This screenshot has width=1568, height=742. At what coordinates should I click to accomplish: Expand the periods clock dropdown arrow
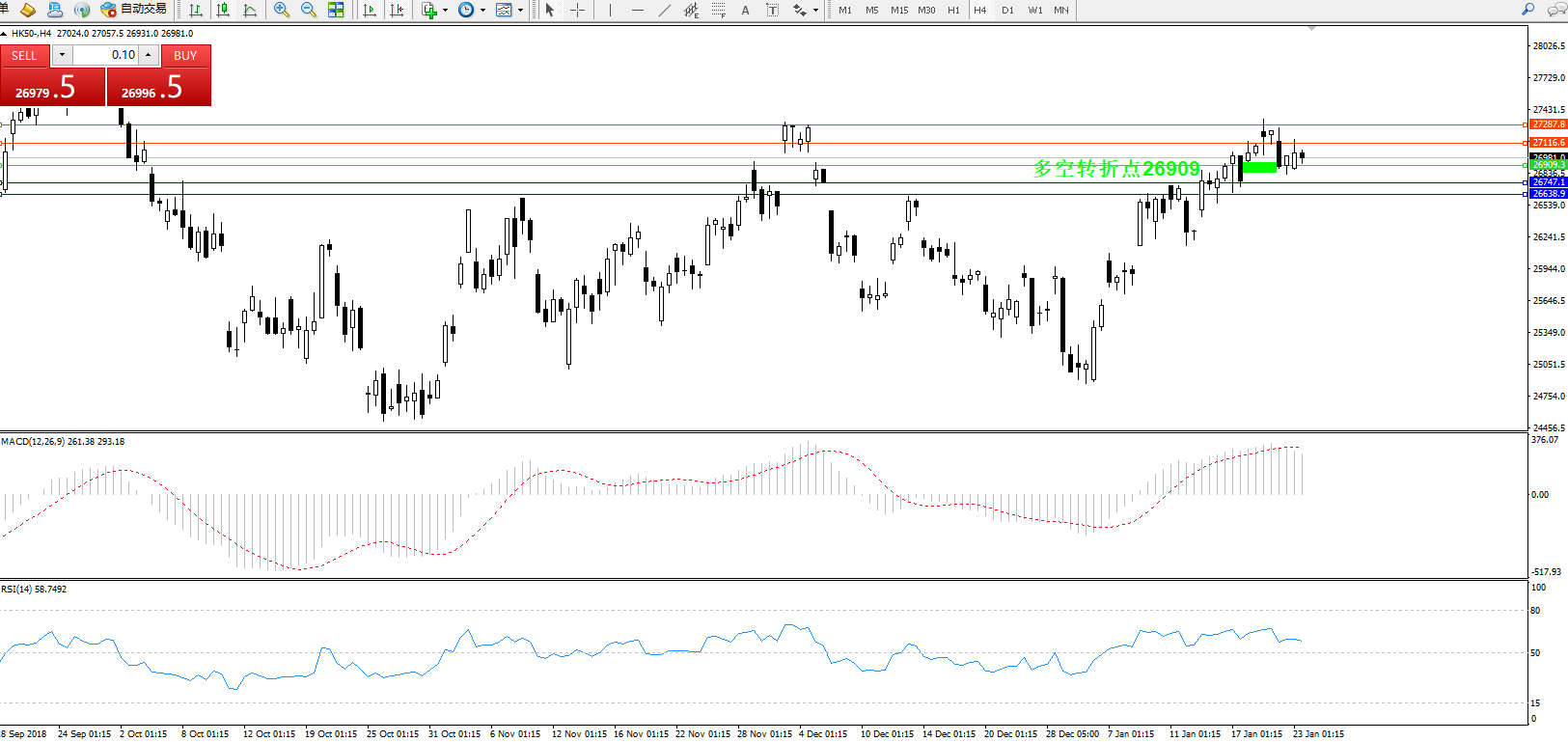point(482,11)
